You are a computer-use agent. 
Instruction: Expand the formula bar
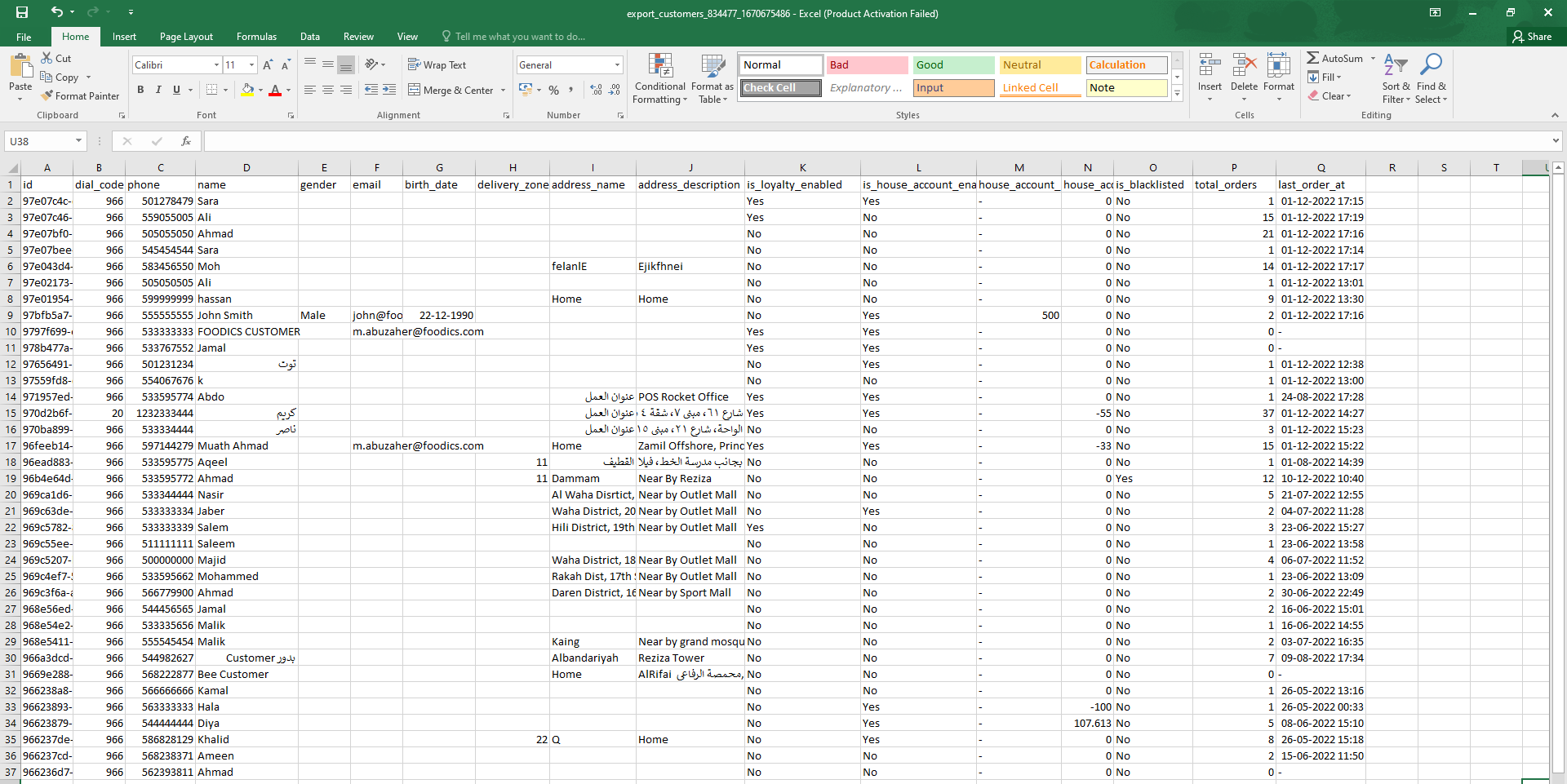pos(1555,141)
